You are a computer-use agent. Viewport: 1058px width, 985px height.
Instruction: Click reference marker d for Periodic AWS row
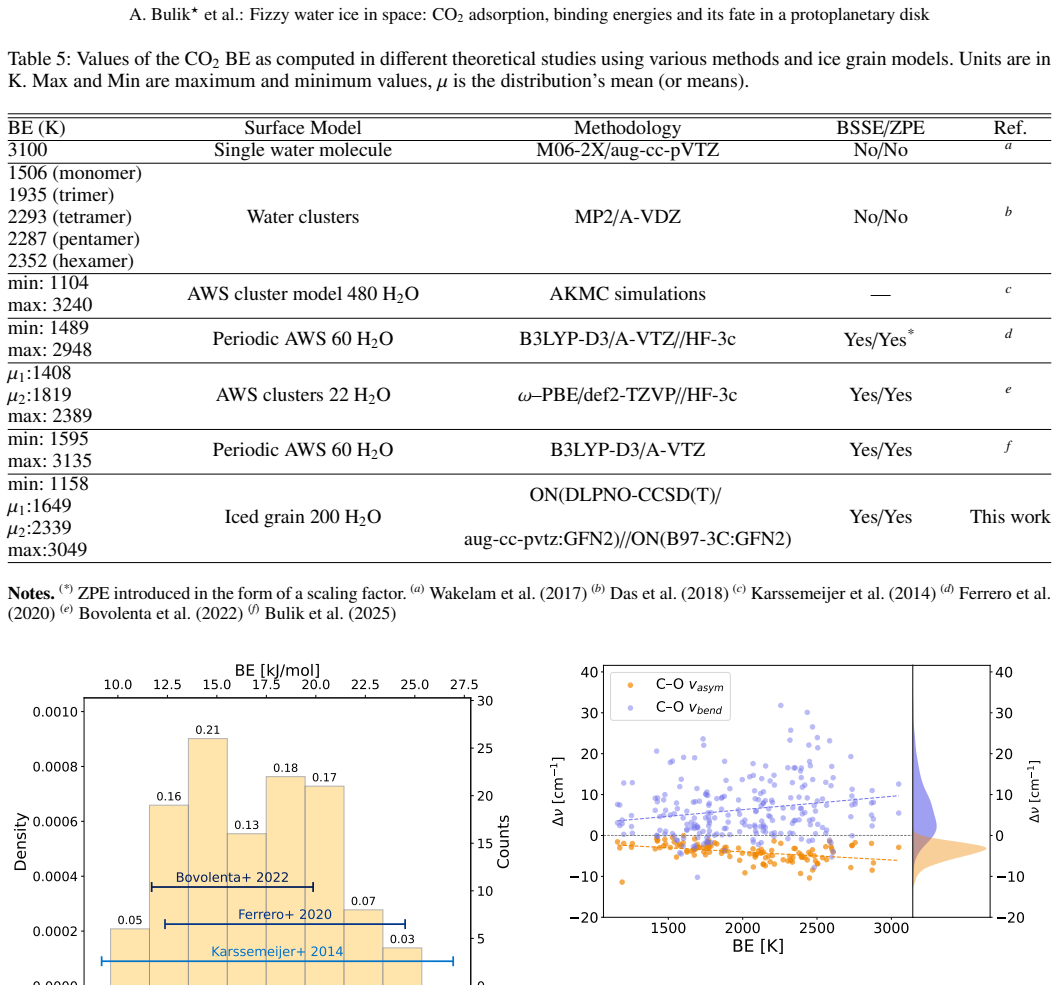1008,334
